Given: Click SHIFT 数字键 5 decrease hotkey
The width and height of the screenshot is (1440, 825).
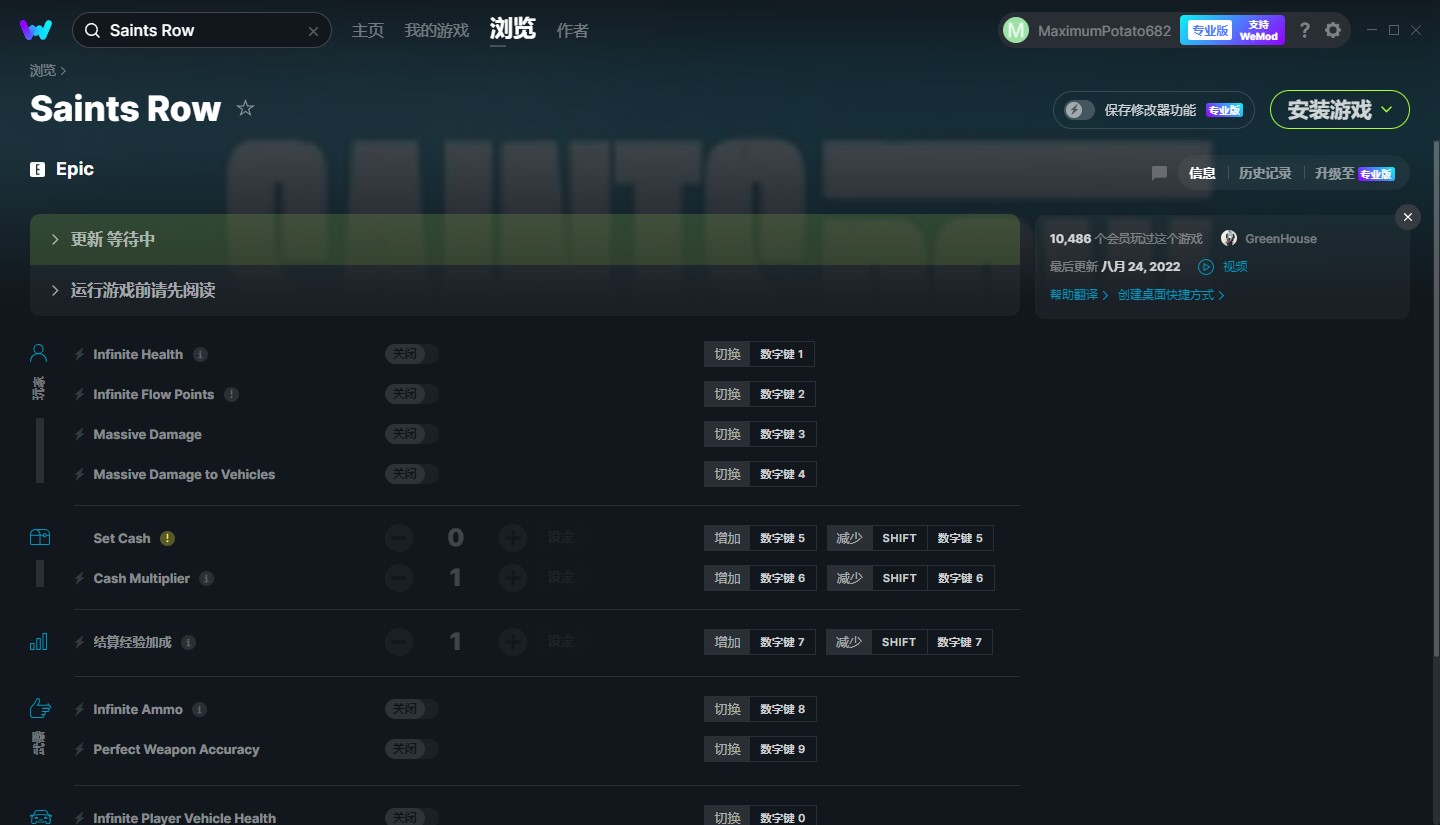Looking at the screenshot, I should pos(932,538).
